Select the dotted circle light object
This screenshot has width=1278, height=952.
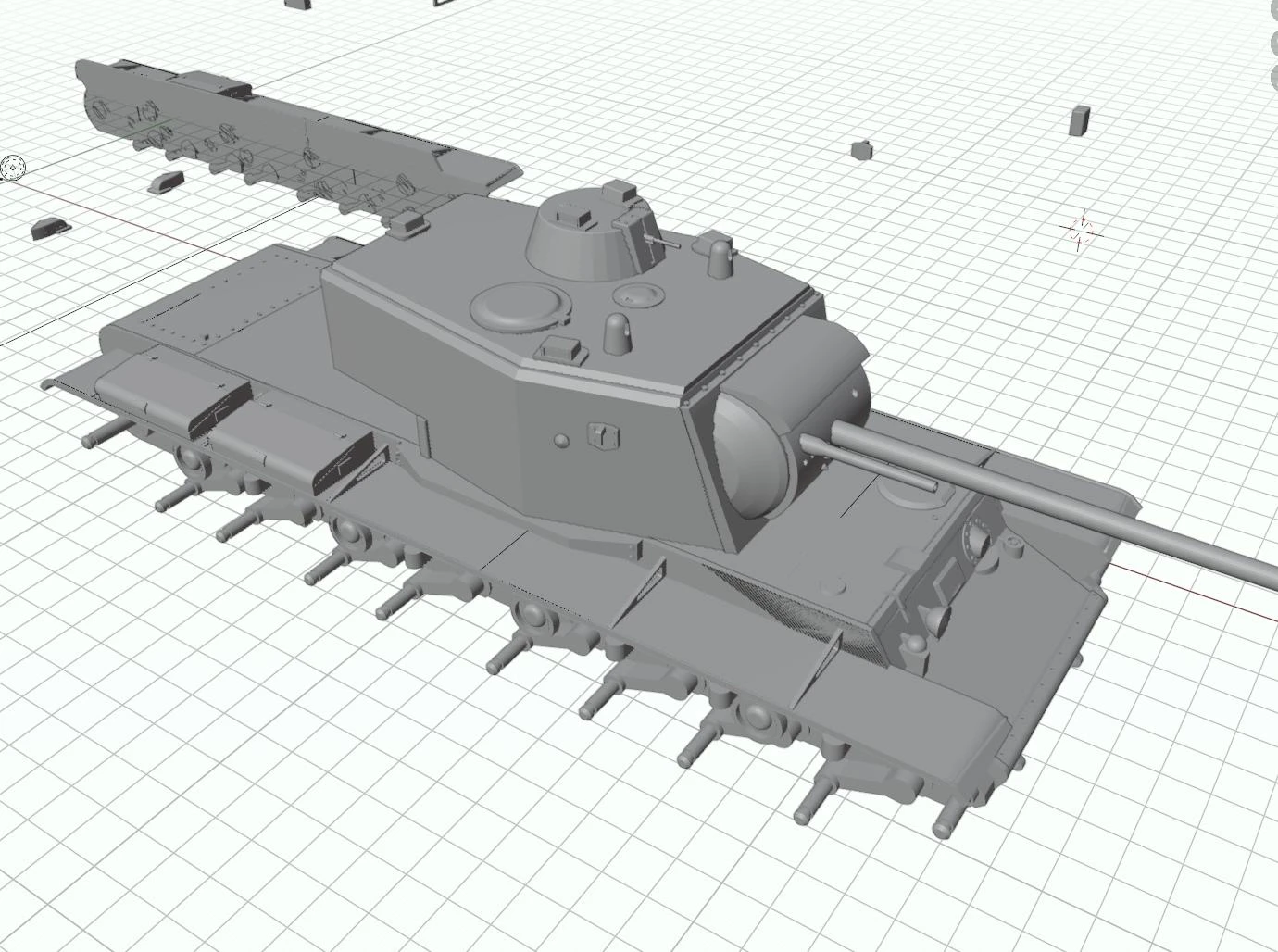(x=13, y=168)
